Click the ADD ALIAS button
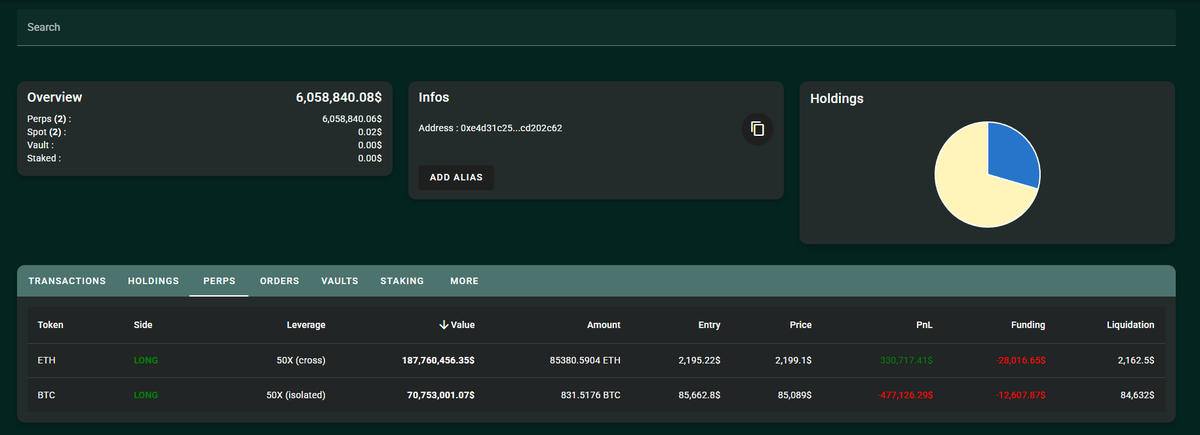The image size is (1200, 435). tap(456, 177)
